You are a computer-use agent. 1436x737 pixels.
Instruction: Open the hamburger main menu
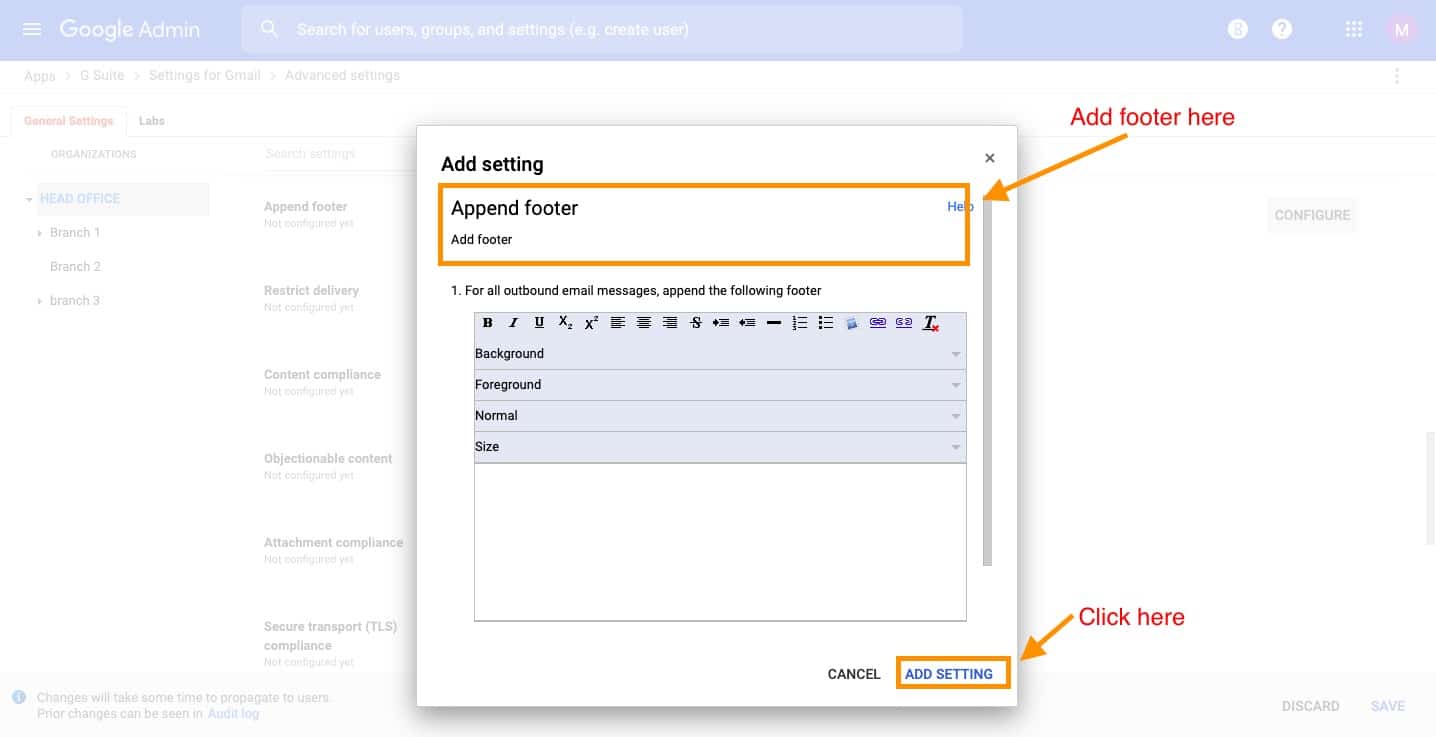(32, 29)
